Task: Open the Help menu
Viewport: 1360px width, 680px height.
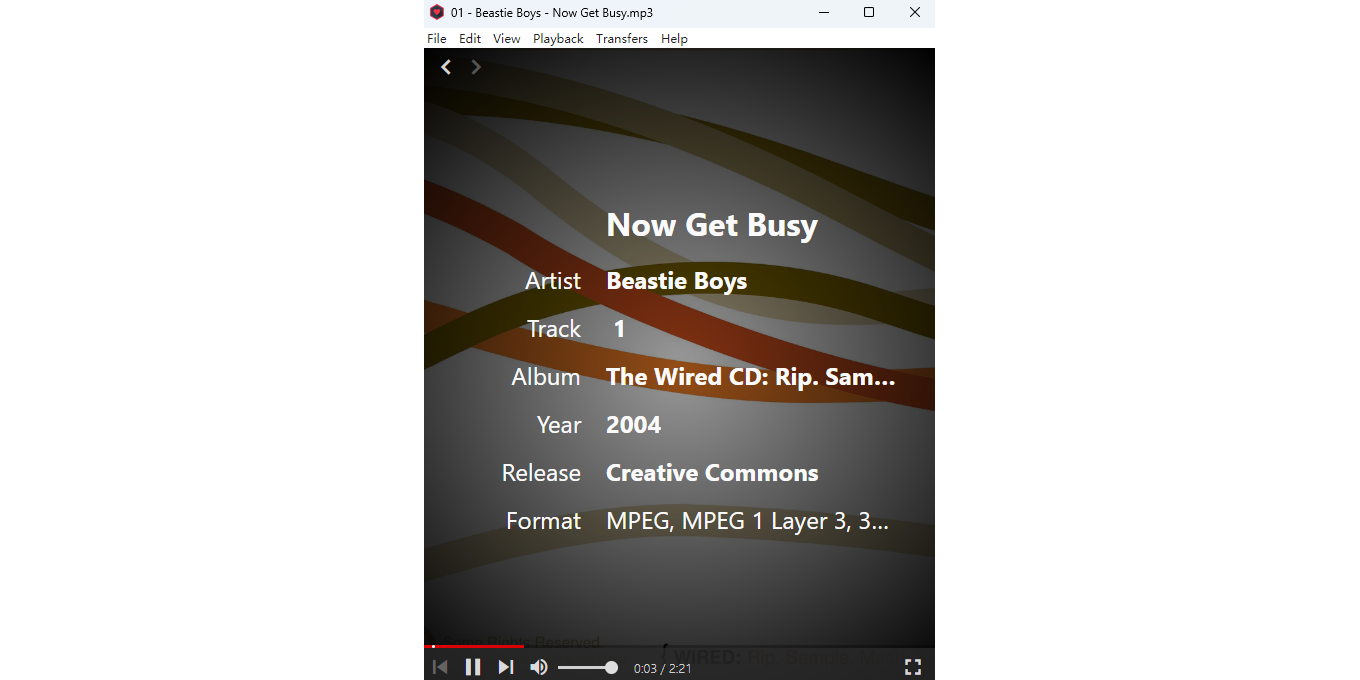Action: click(x=674, y=39)
